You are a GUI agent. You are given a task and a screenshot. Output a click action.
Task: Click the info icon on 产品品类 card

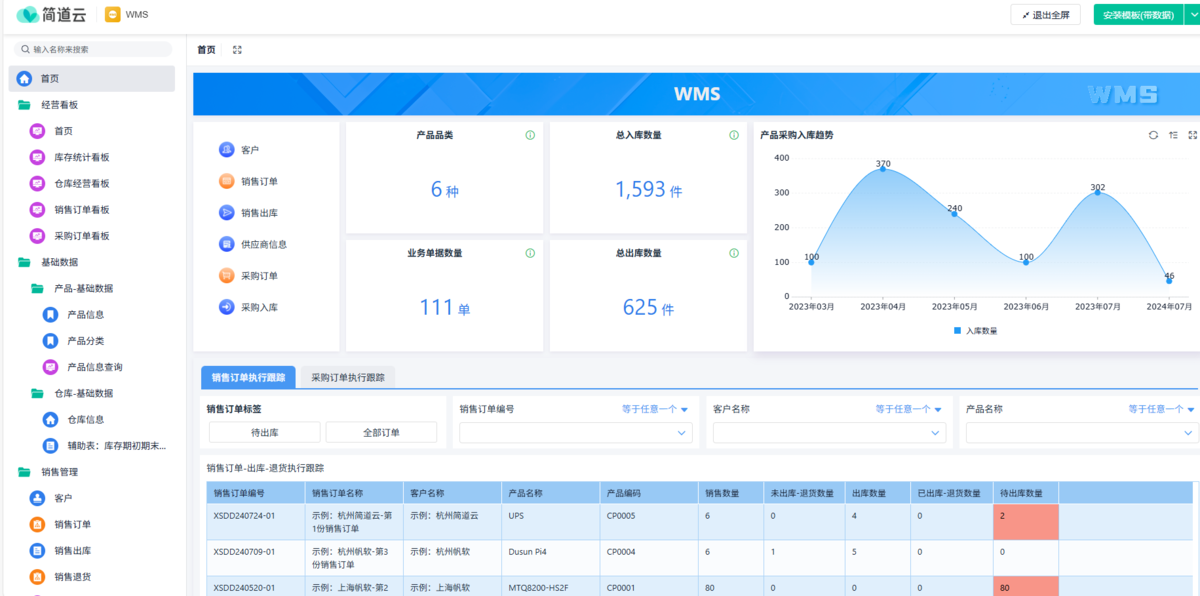tap(530, 135)
